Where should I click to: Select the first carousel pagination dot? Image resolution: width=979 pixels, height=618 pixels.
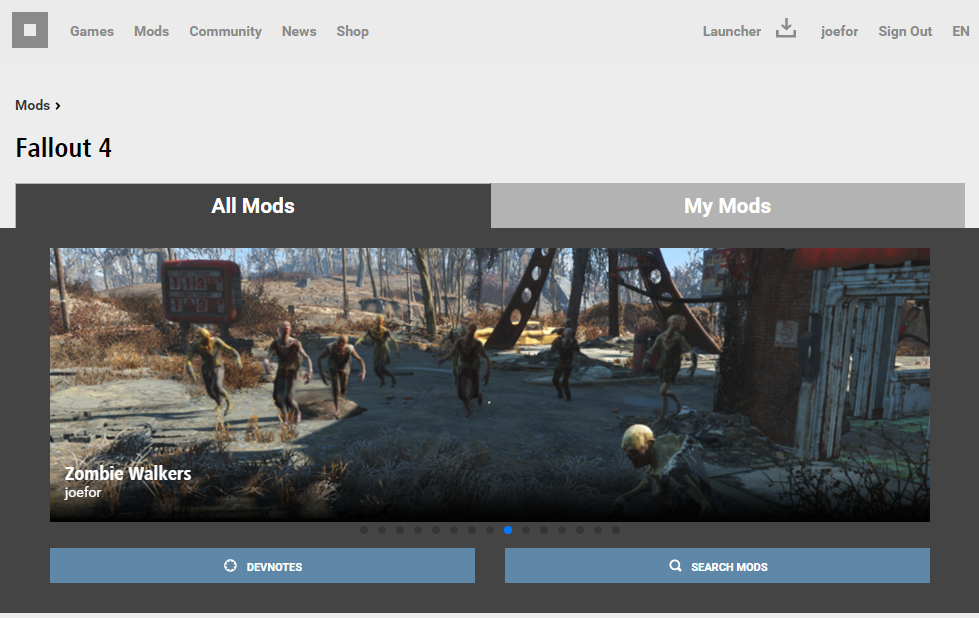tap(364, 530)
